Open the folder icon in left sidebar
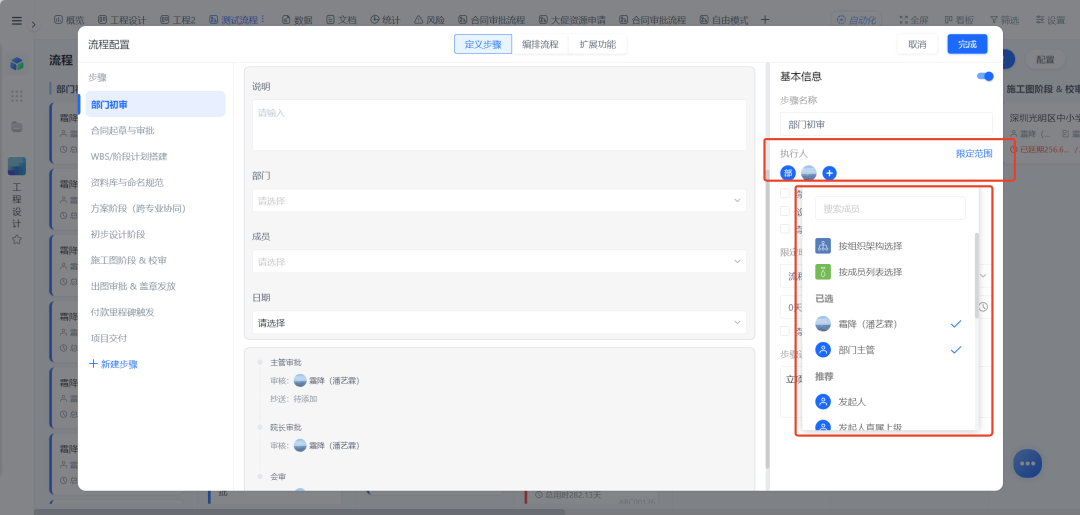The height and width of the screenshot is (515, 1080). click(17, 127)
